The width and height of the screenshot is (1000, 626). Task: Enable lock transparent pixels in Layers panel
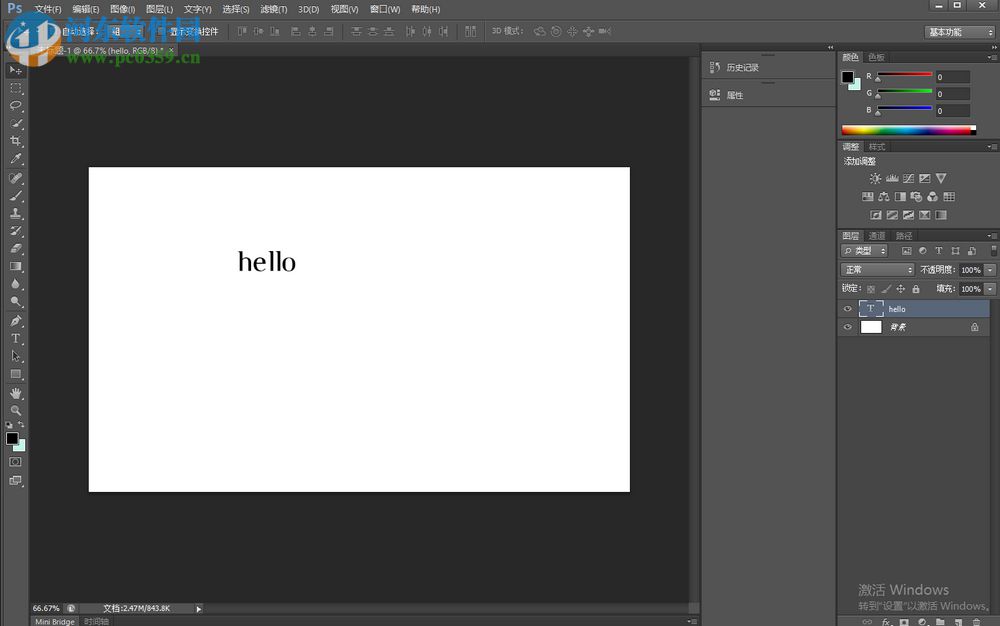(871, 289)
